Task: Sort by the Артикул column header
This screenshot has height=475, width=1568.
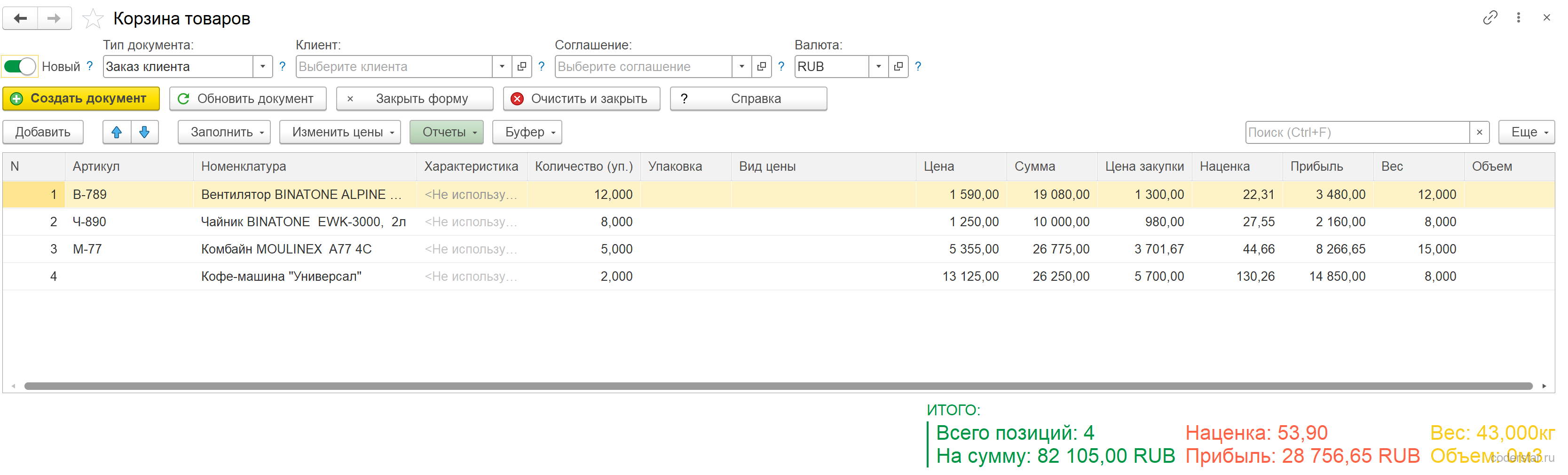Action: click(128, 167)
